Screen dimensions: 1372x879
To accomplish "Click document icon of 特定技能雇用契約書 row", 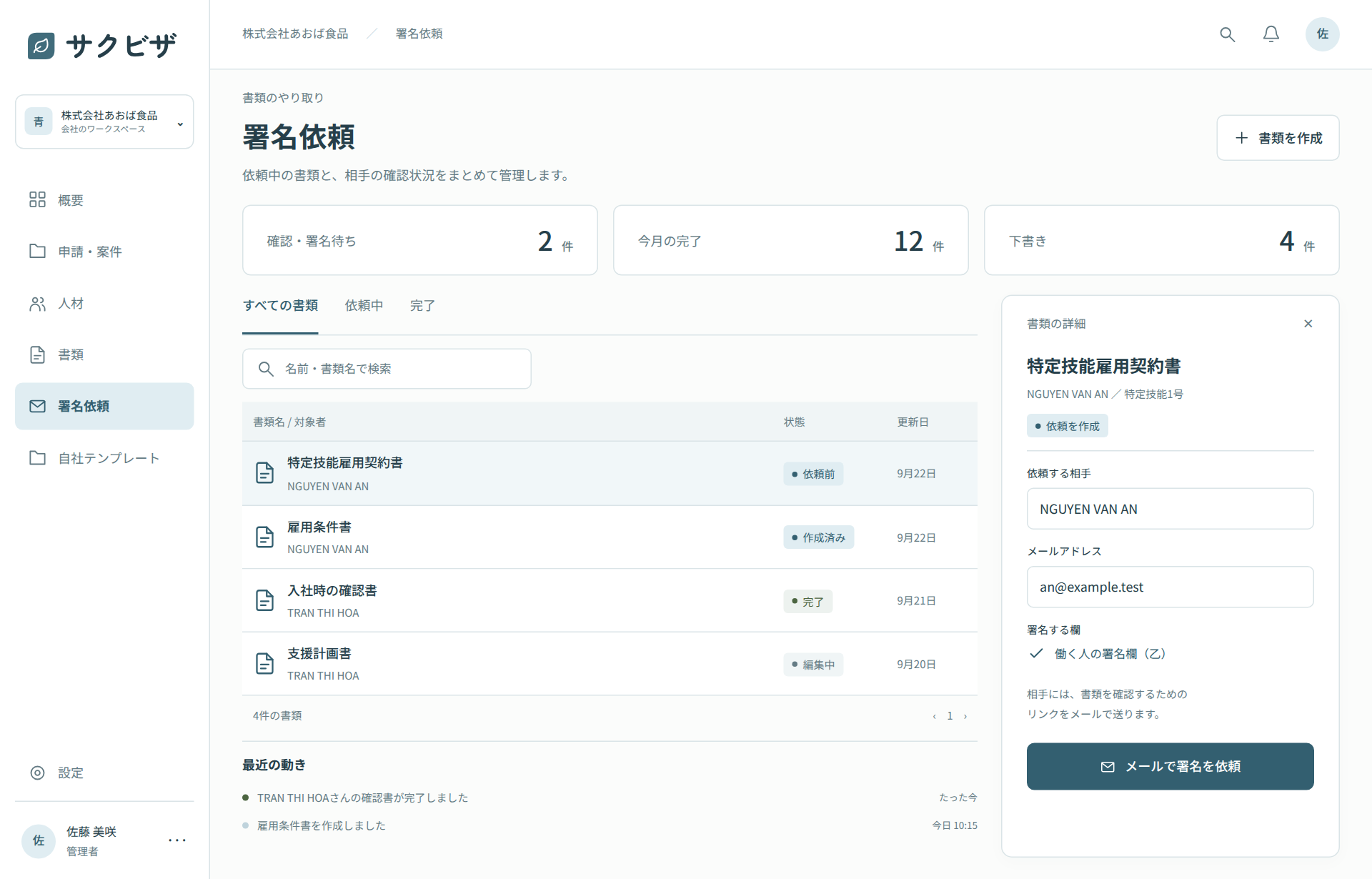I will click(264, 473).
